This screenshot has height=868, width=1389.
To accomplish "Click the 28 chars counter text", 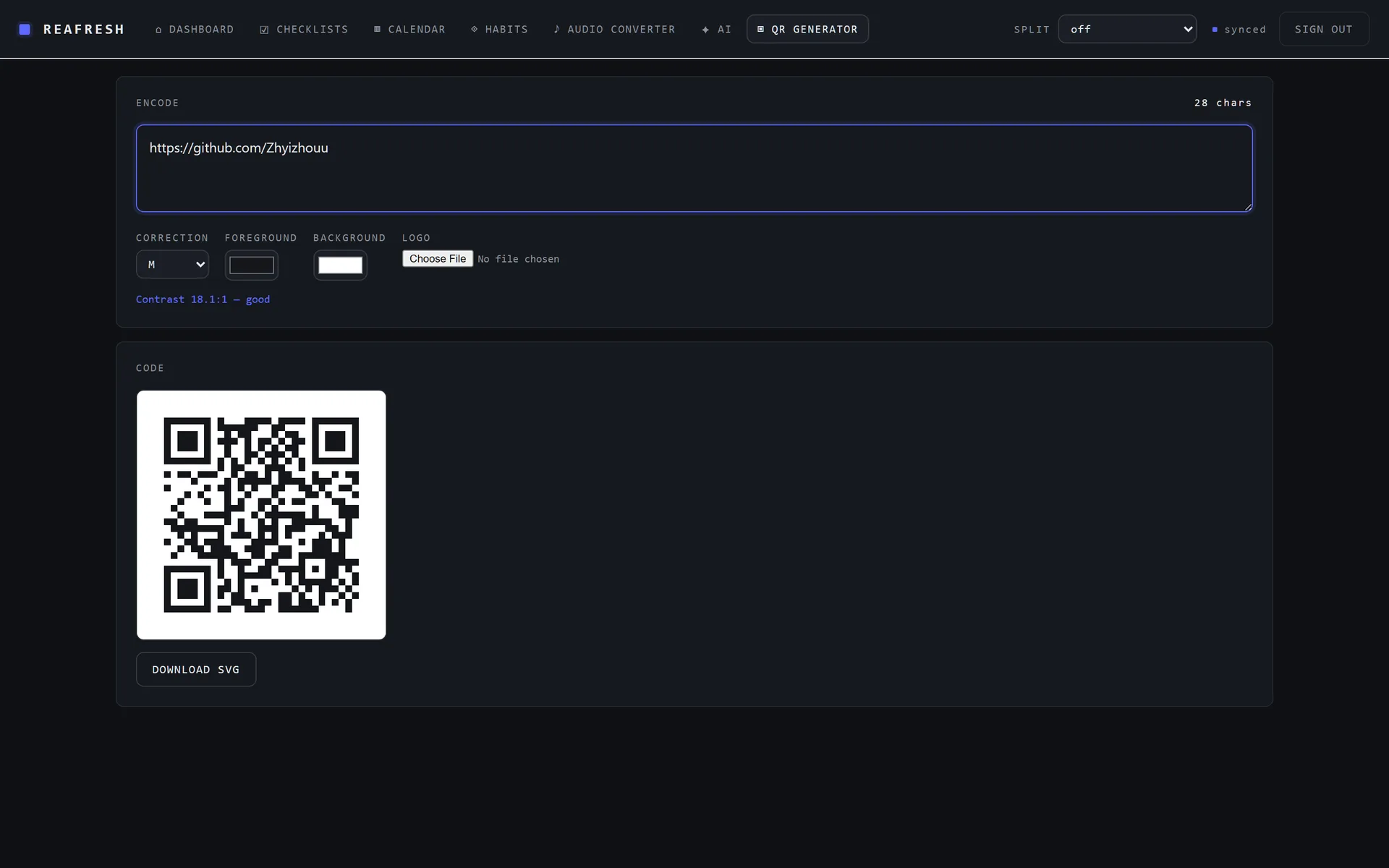I will (1223, 103).
